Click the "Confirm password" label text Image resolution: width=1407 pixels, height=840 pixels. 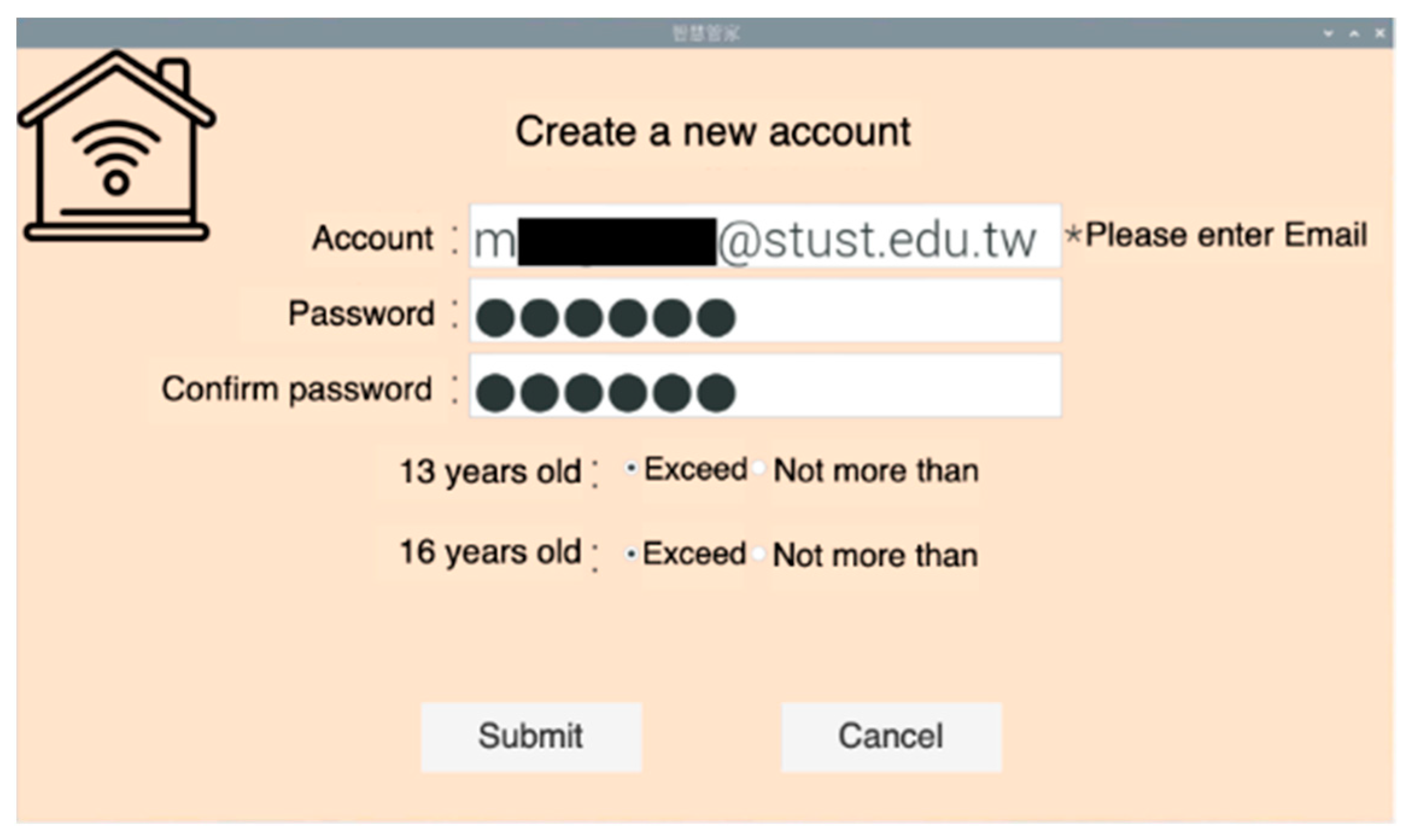[x=297, y=389]
